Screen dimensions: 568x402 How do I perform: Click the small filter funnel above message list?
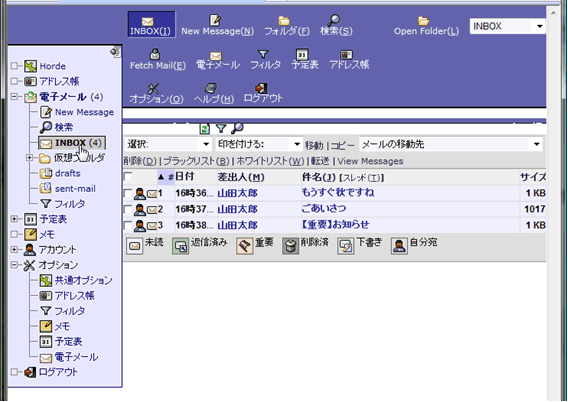tap(221, 128)
